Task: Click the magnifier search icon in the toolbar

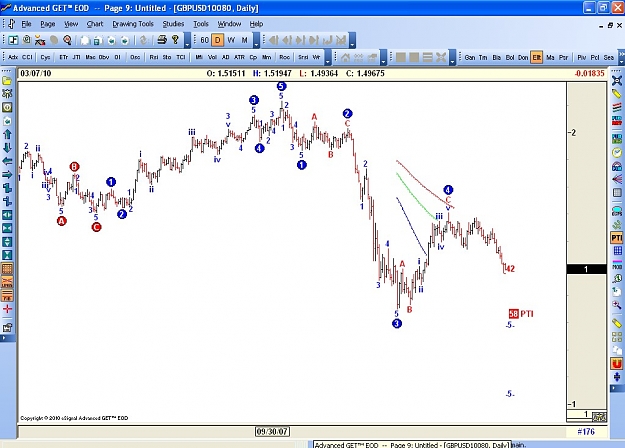Action: (67, 40)
